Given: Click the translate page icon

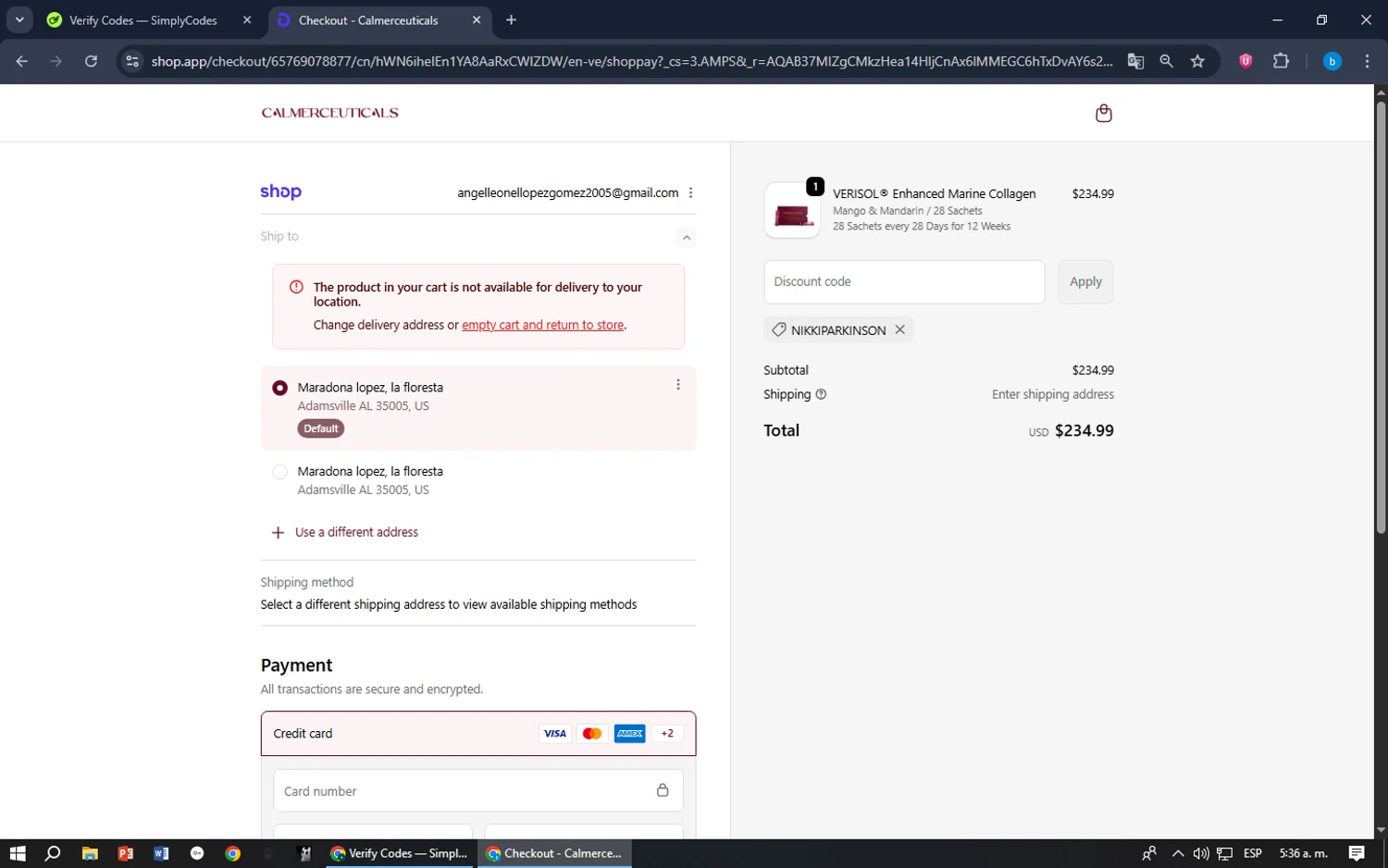Looking at the screenshot, I should (1135, 61).
